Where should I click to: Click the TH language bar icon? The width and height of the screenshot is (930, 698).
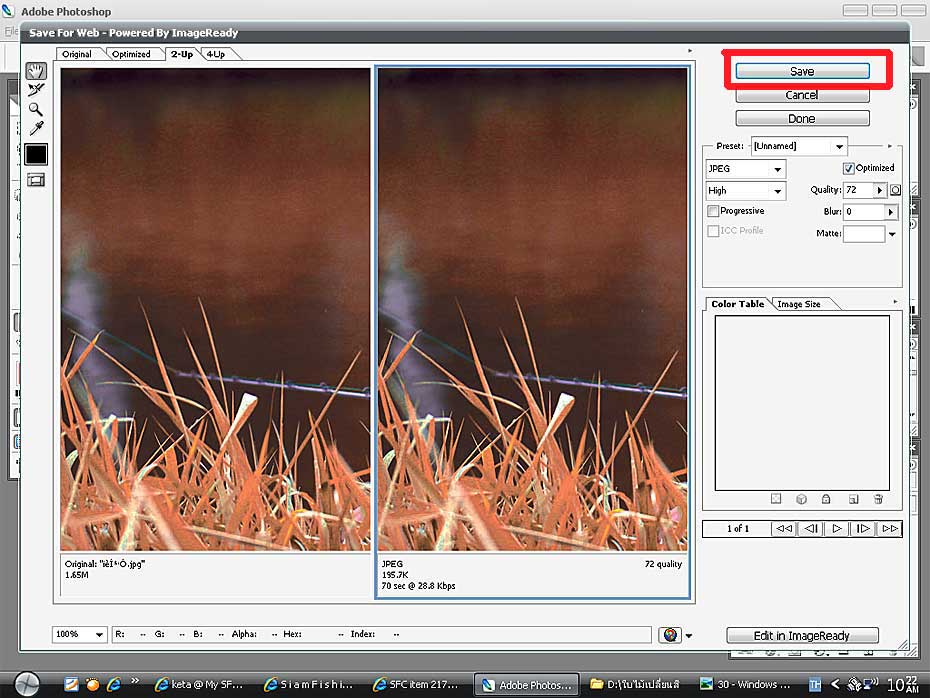pyautogui.click(x=816, y=685)
